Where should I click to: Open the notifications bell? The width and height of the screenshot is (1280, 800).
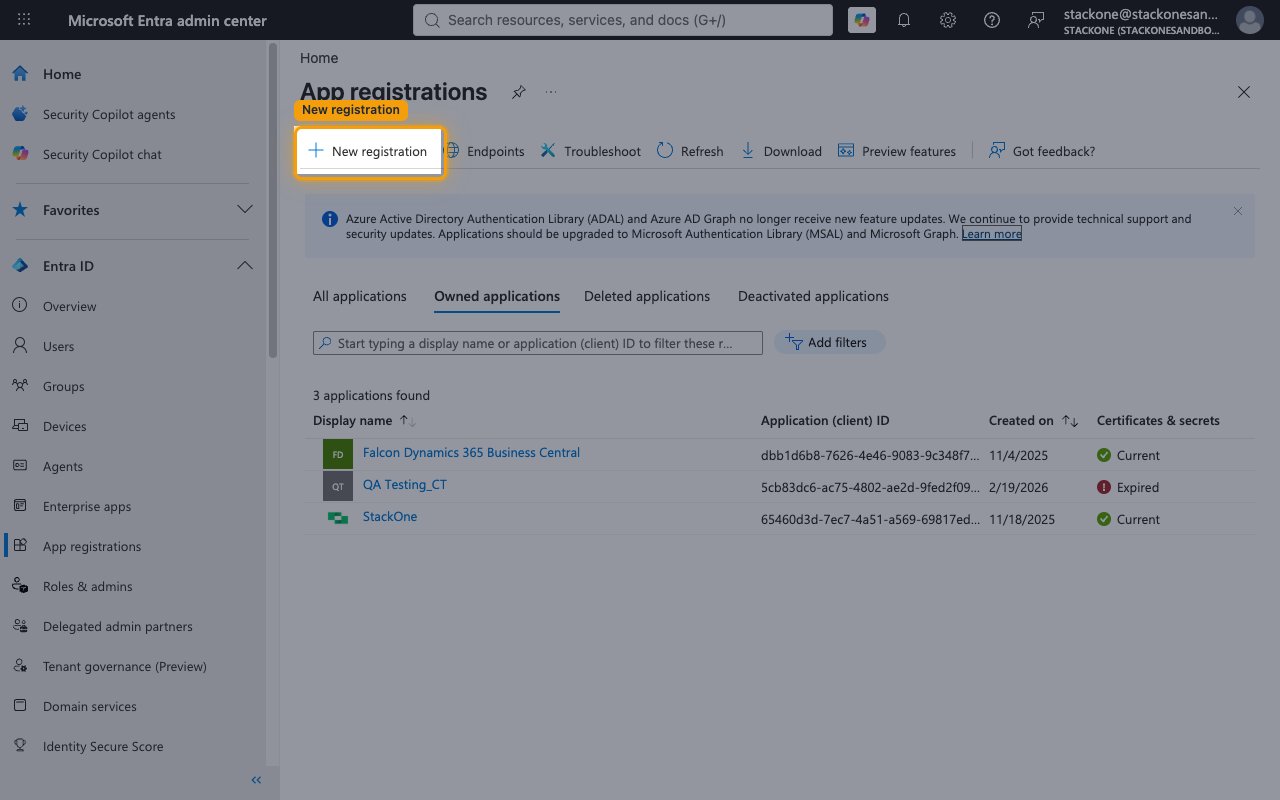point(904,20)
